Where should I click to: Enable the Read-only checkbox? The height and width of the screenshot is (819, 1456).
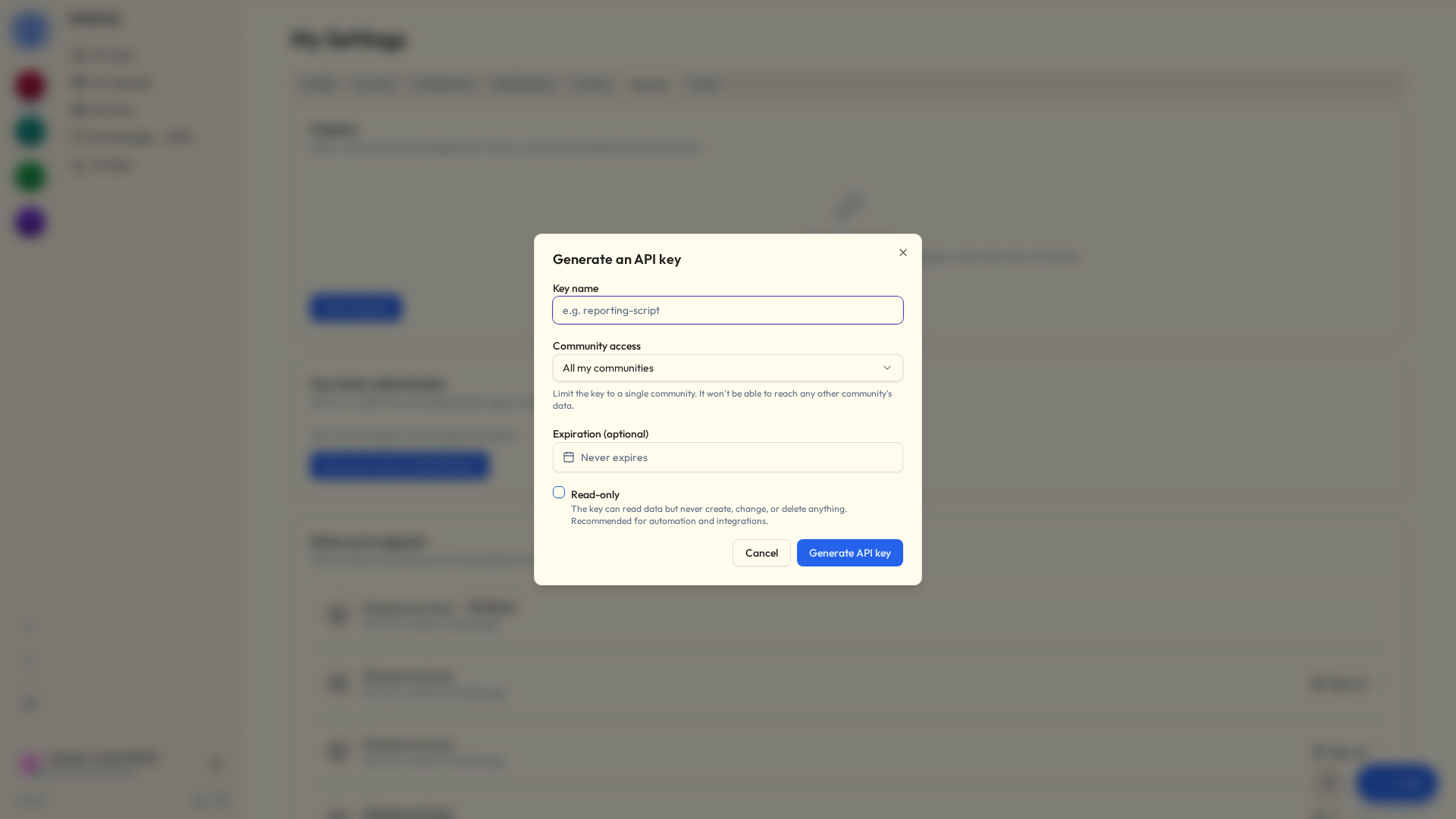559,492
